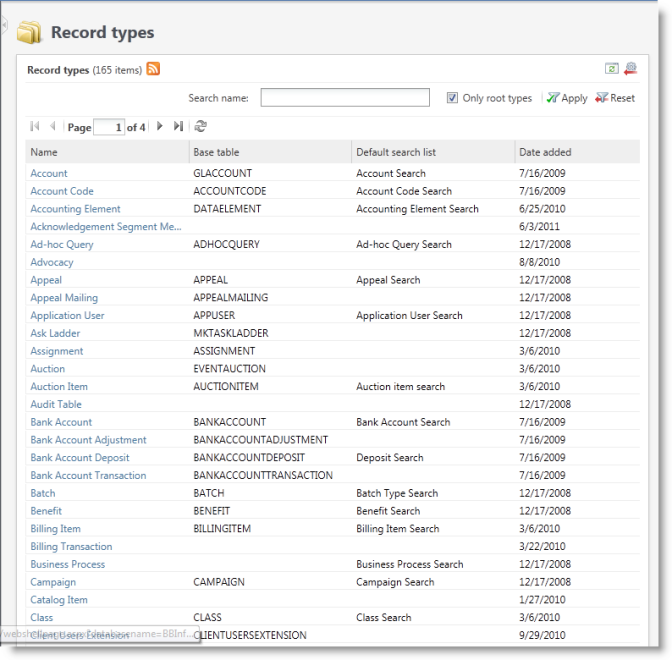Open the Bank Account Deposit record type
Screen dimensions: 672x660
[x=80, y=458]
